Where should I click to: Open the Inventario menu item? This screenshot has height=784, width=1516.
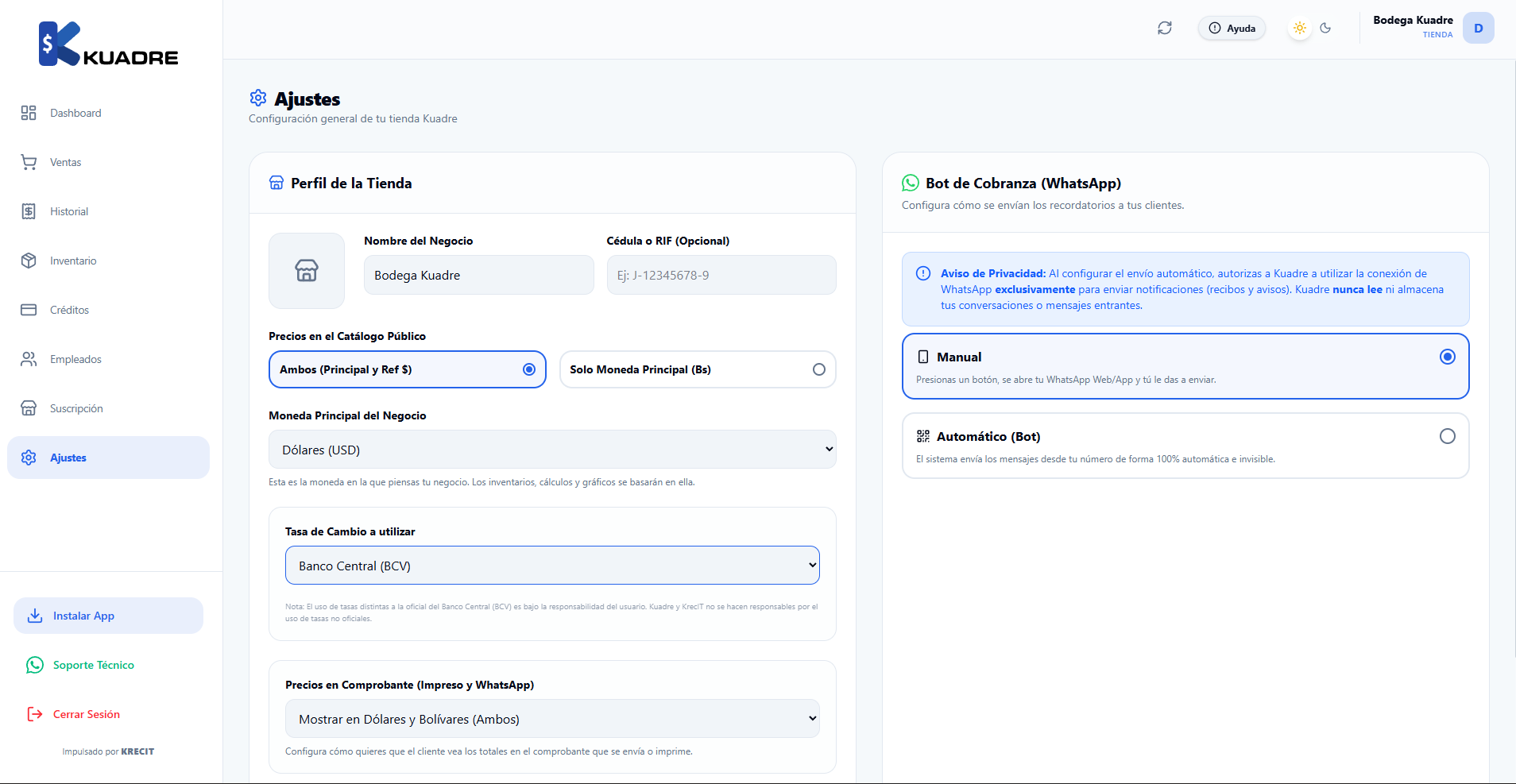tap(109, 261)
